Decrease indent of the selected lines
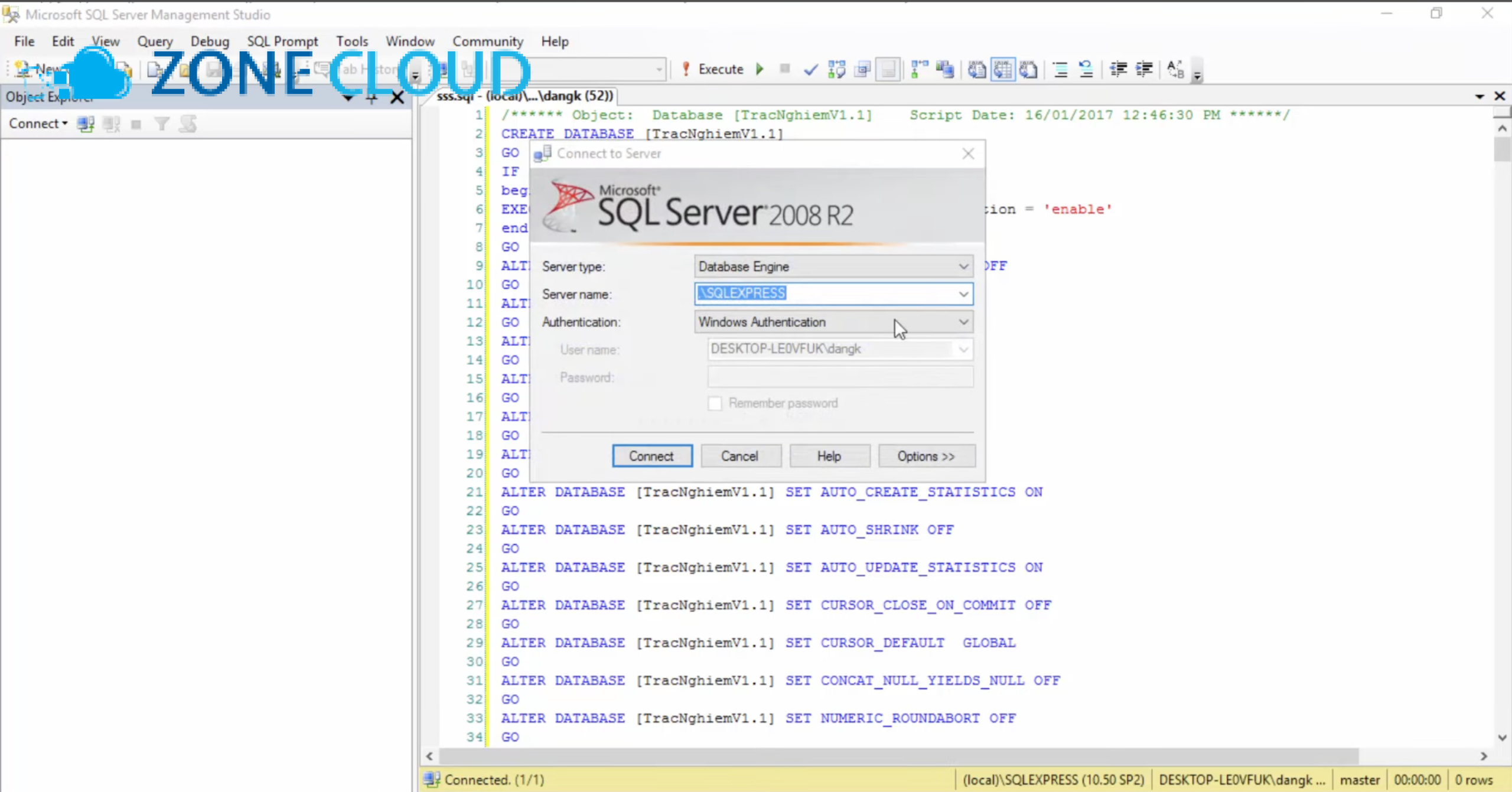This screenshot has height=792, width=1512. click(1118, 70)
